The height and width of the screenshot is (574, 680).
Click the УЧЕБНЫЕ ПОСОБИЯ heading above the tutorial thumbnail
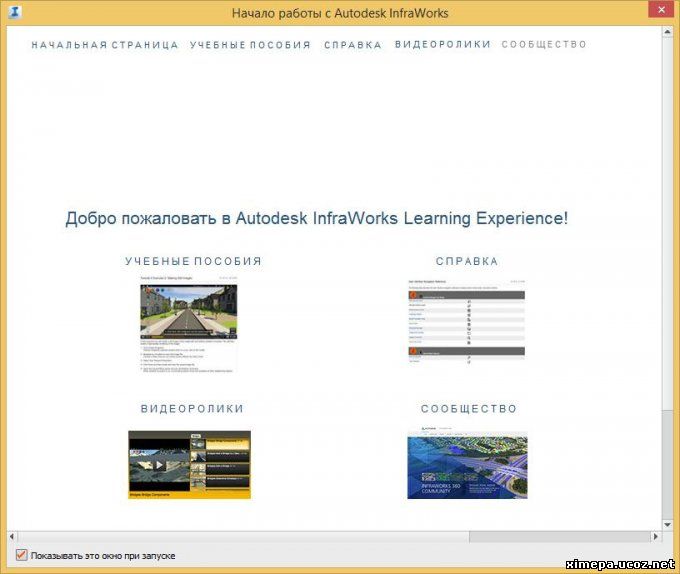point(193,262)
